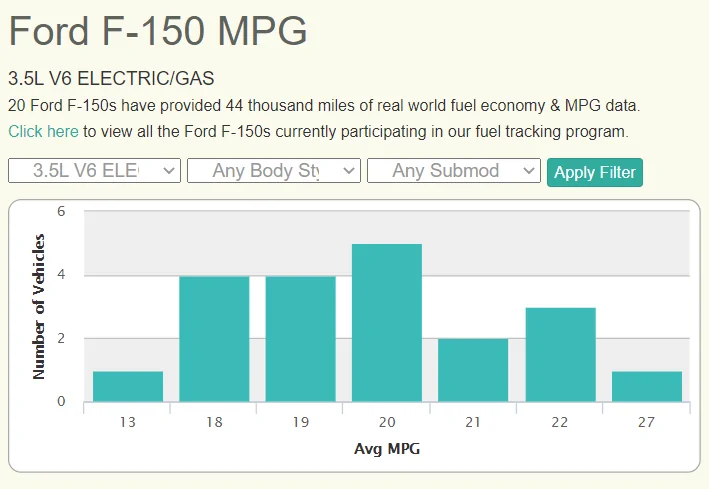The image size is (709, 489).
Task: Select the 20 MPG bar
Action: (387, 323)
